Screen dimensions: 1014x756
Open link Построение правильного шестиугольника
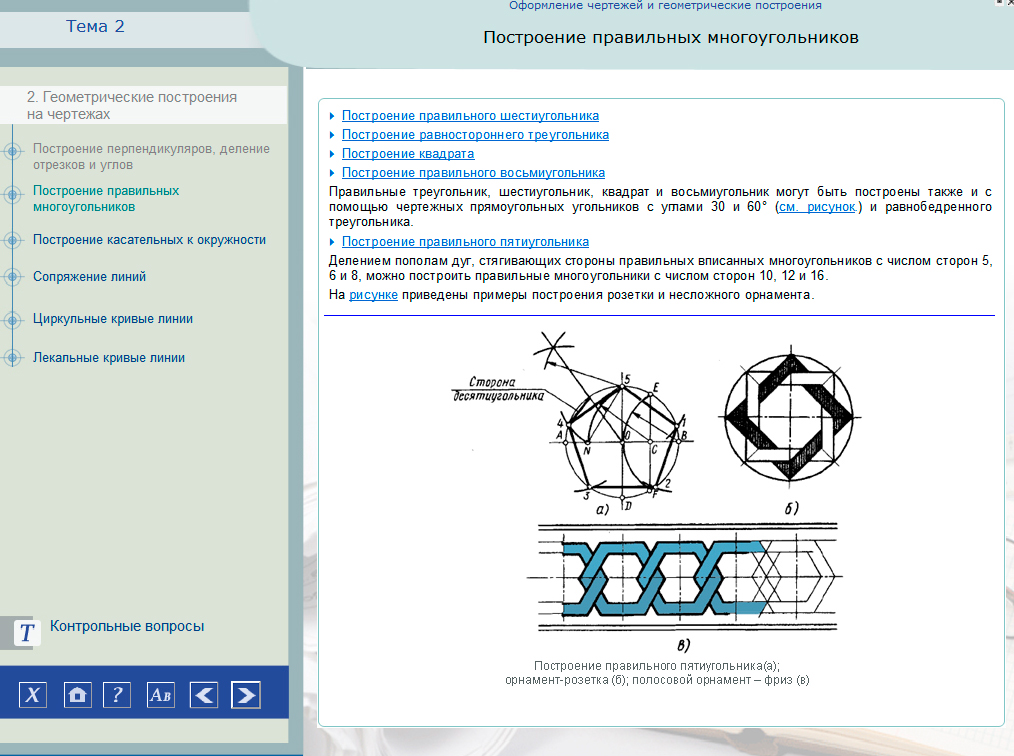click(x=470, y=116)
